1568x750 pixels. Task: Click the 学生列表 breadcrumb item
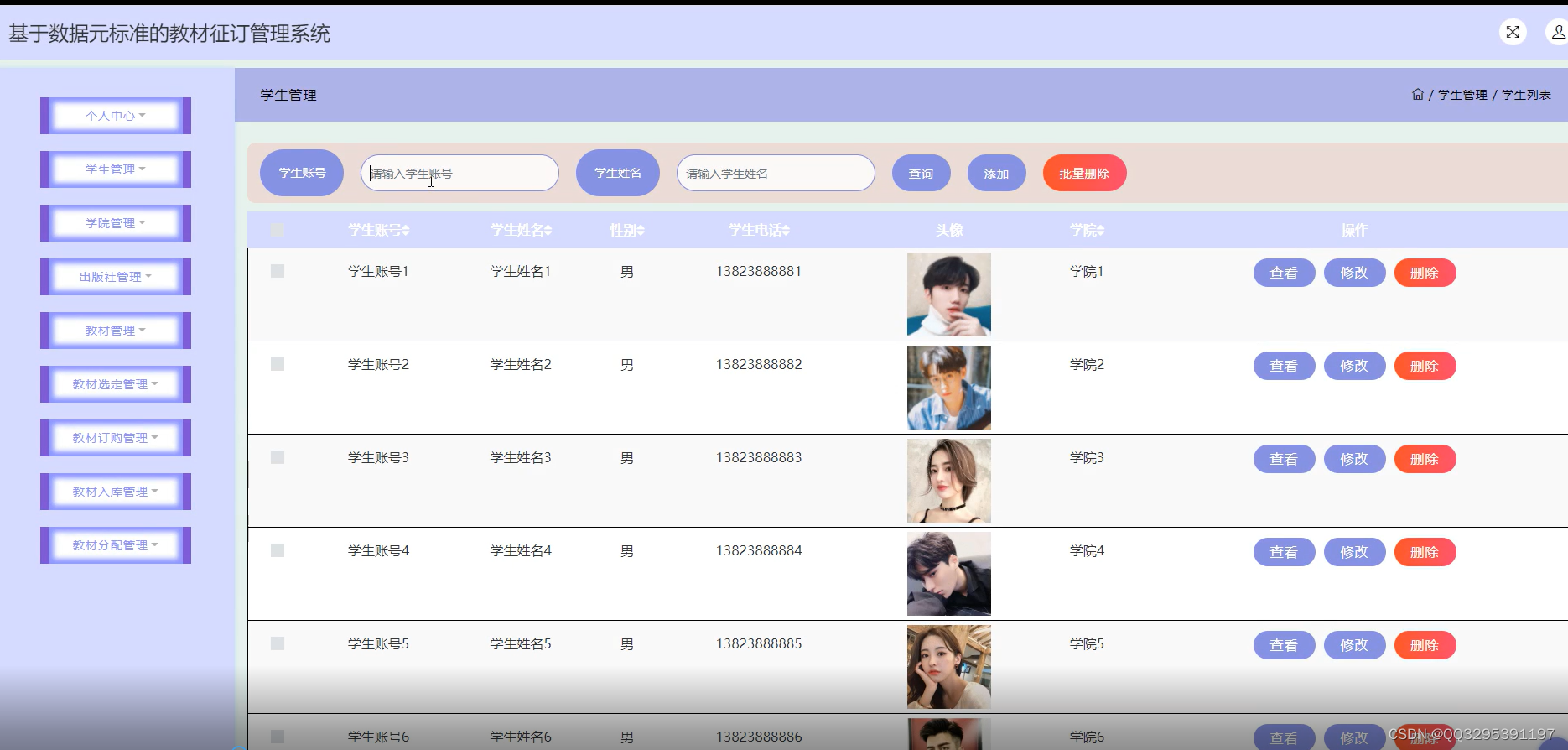click(1526, 95)
